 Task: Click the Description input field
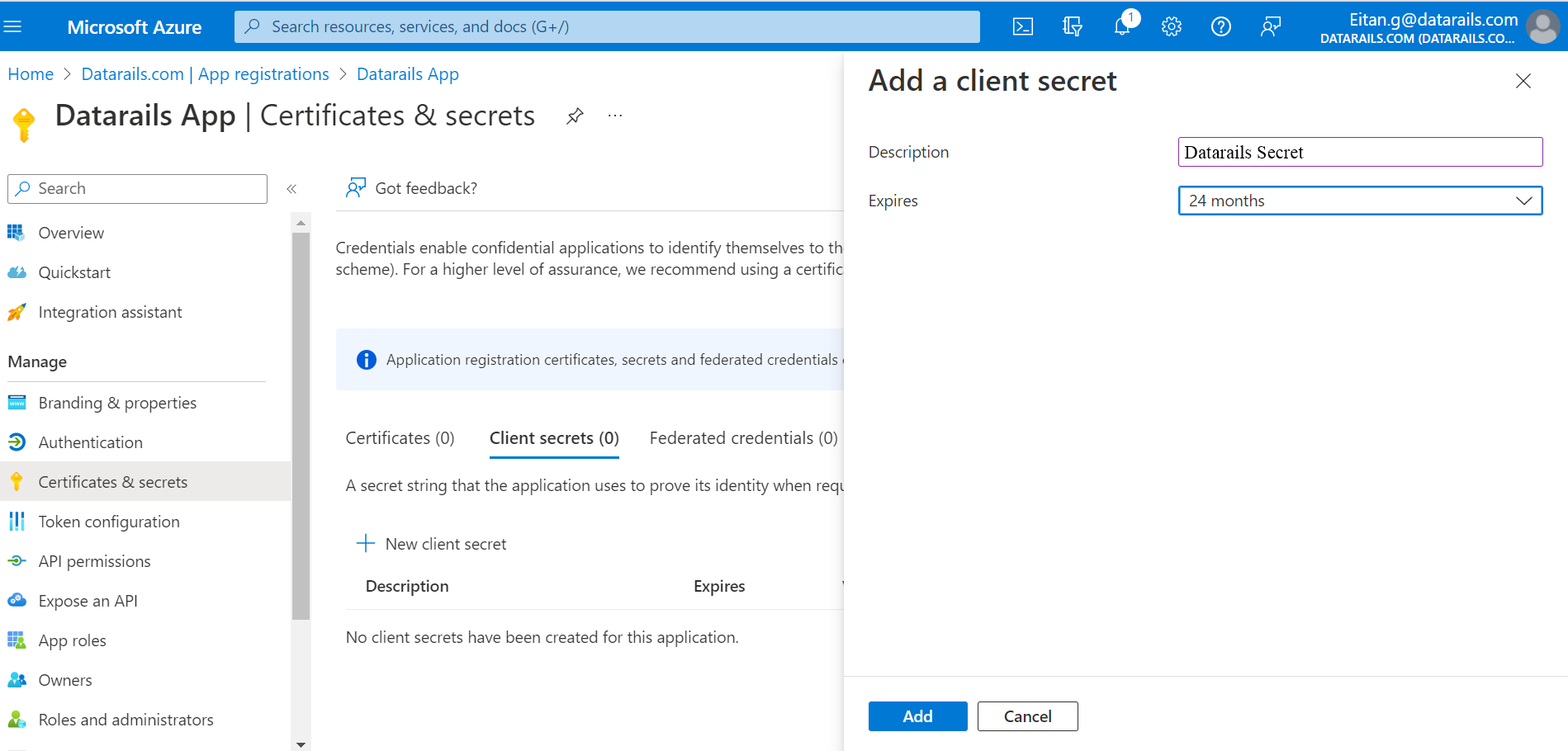point(1360,152)
